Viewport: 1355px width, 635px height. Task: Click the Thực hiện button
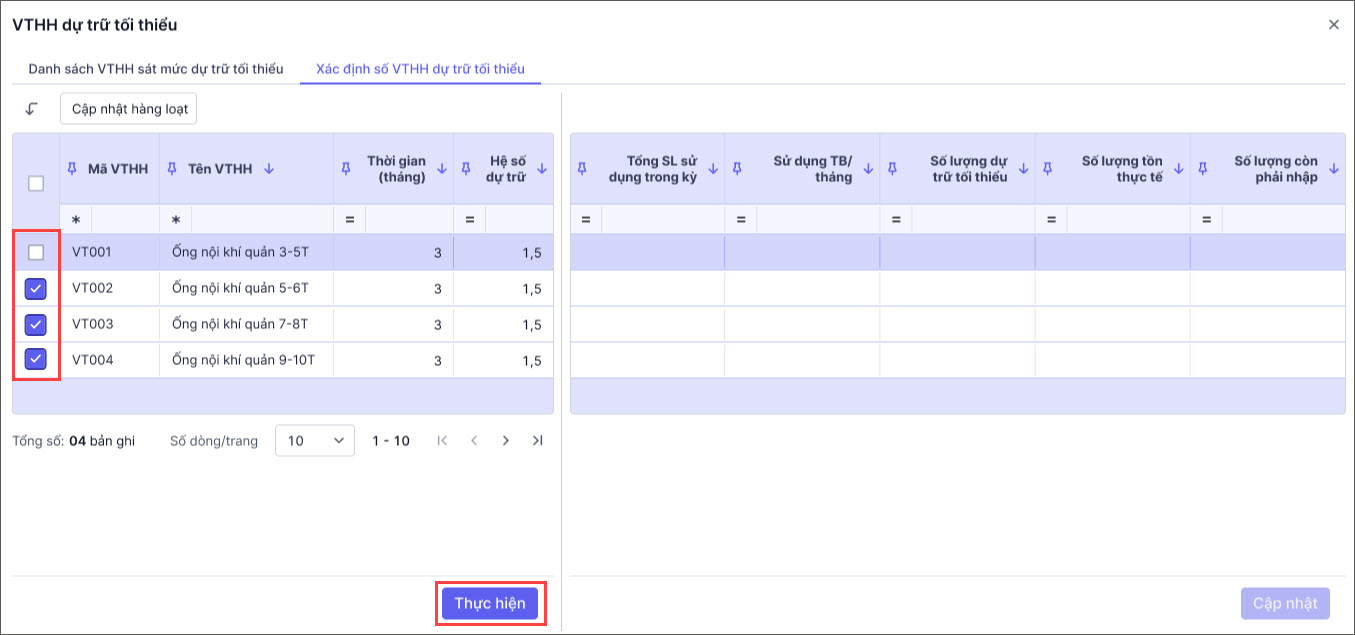490,603
